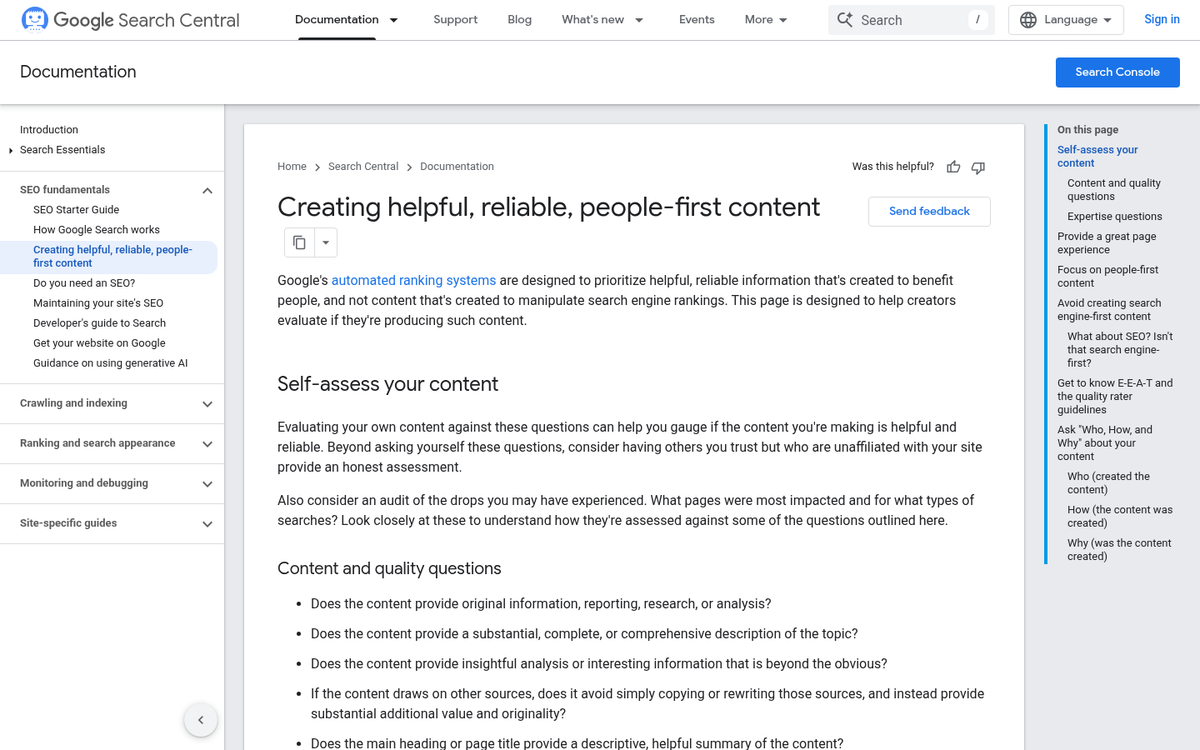Click the Search Console button
This screenshot has height=750, width=1200.
1117,72
